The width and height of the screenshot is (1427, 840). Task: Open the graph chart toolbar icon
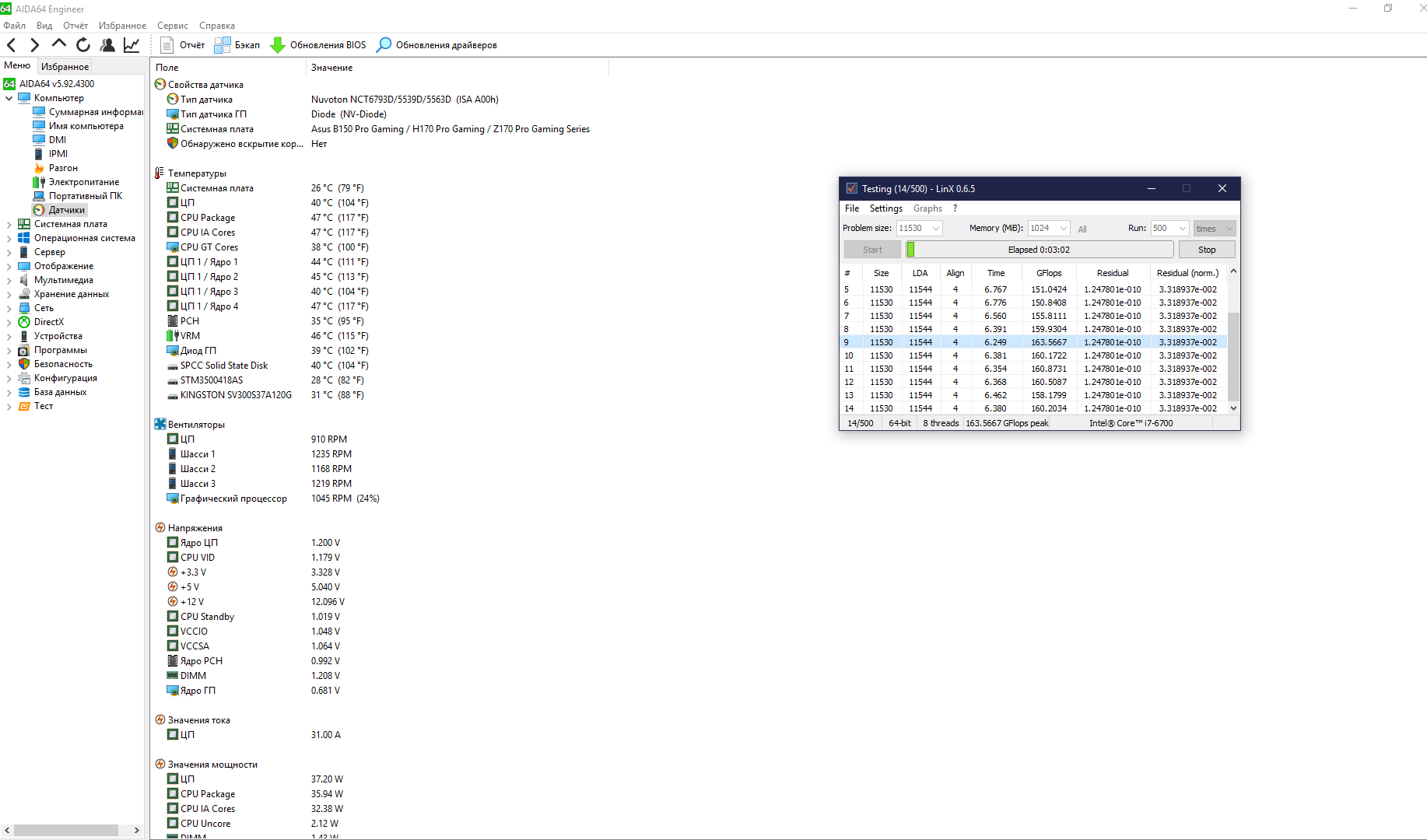(x=131, y=45)
